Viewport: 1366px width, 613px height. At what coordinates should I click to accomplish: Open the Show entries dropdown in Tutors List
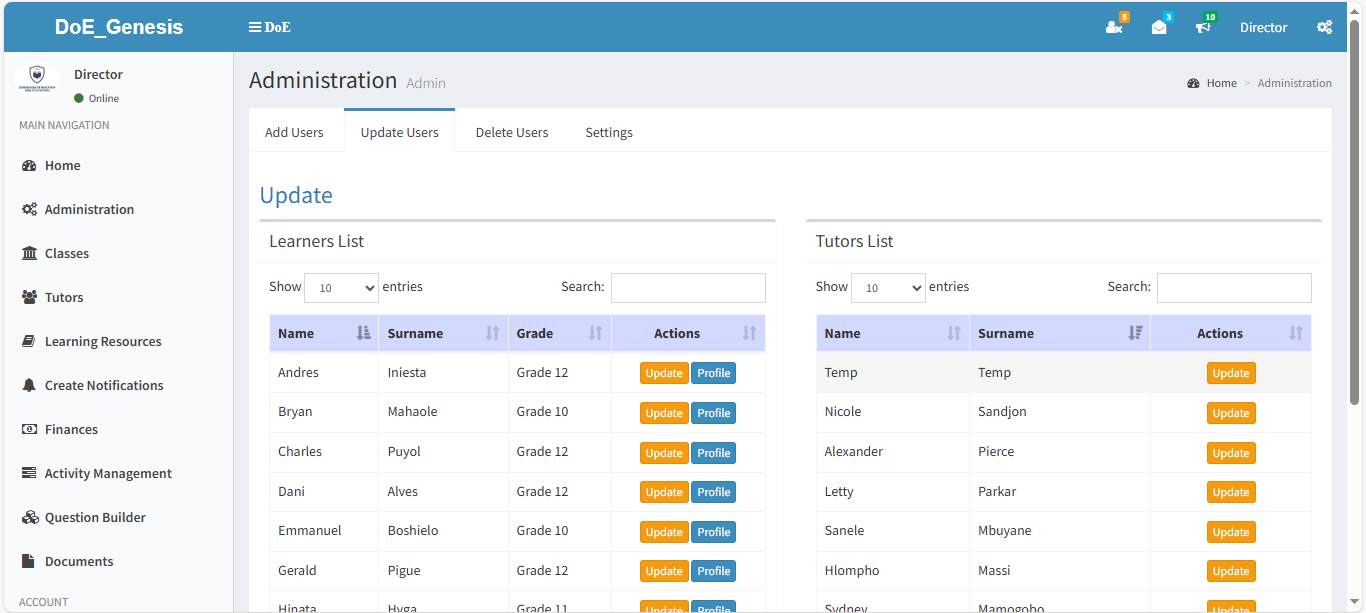888,287
